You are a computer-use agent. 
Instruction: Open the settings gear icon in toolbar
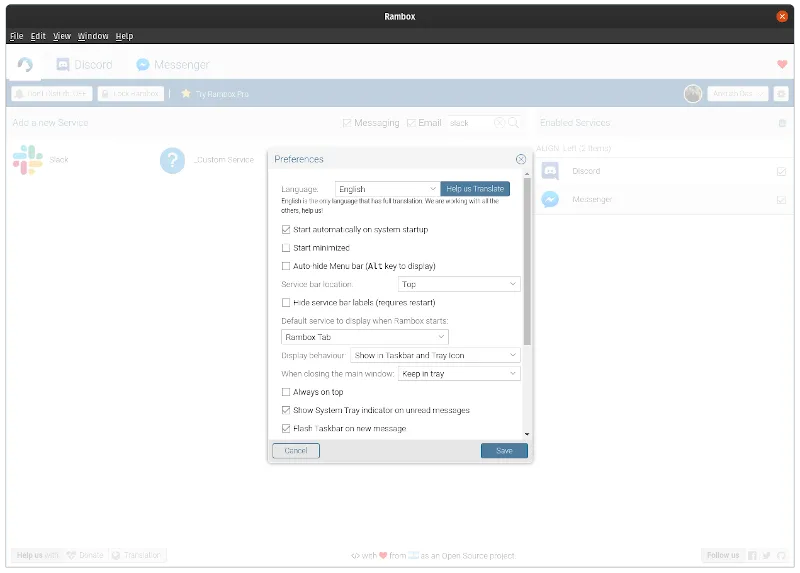coord(781,94)
